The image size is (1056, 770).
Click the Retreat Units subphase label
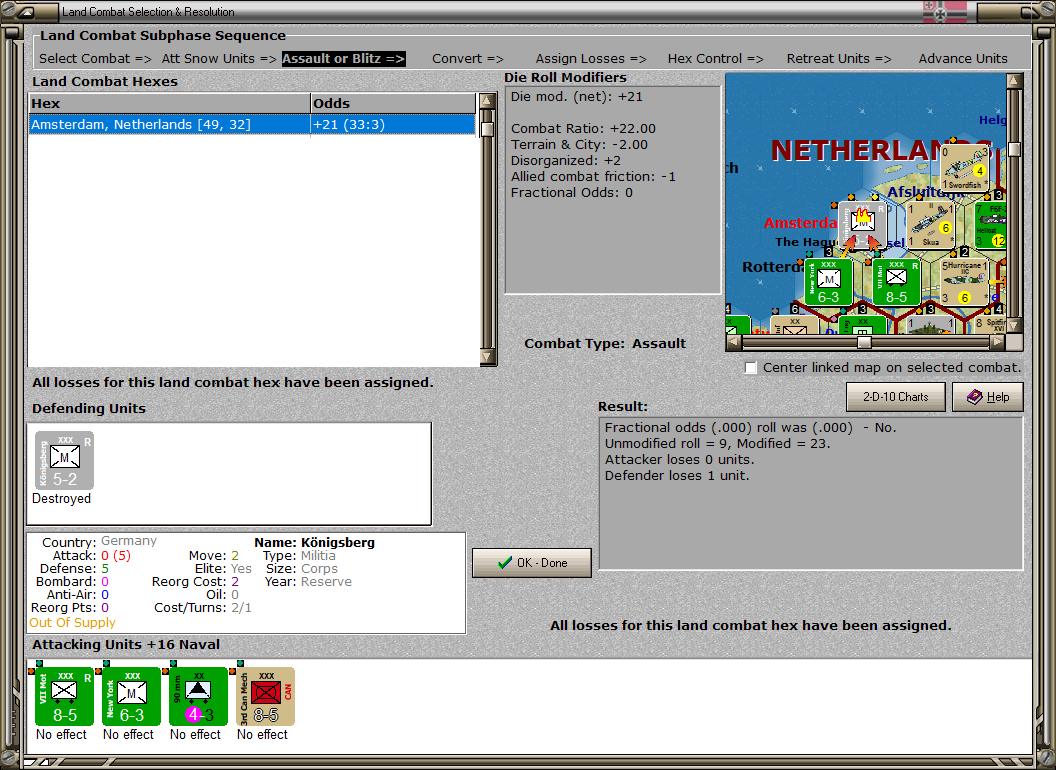pyautogui.click(x=838, y=59)
